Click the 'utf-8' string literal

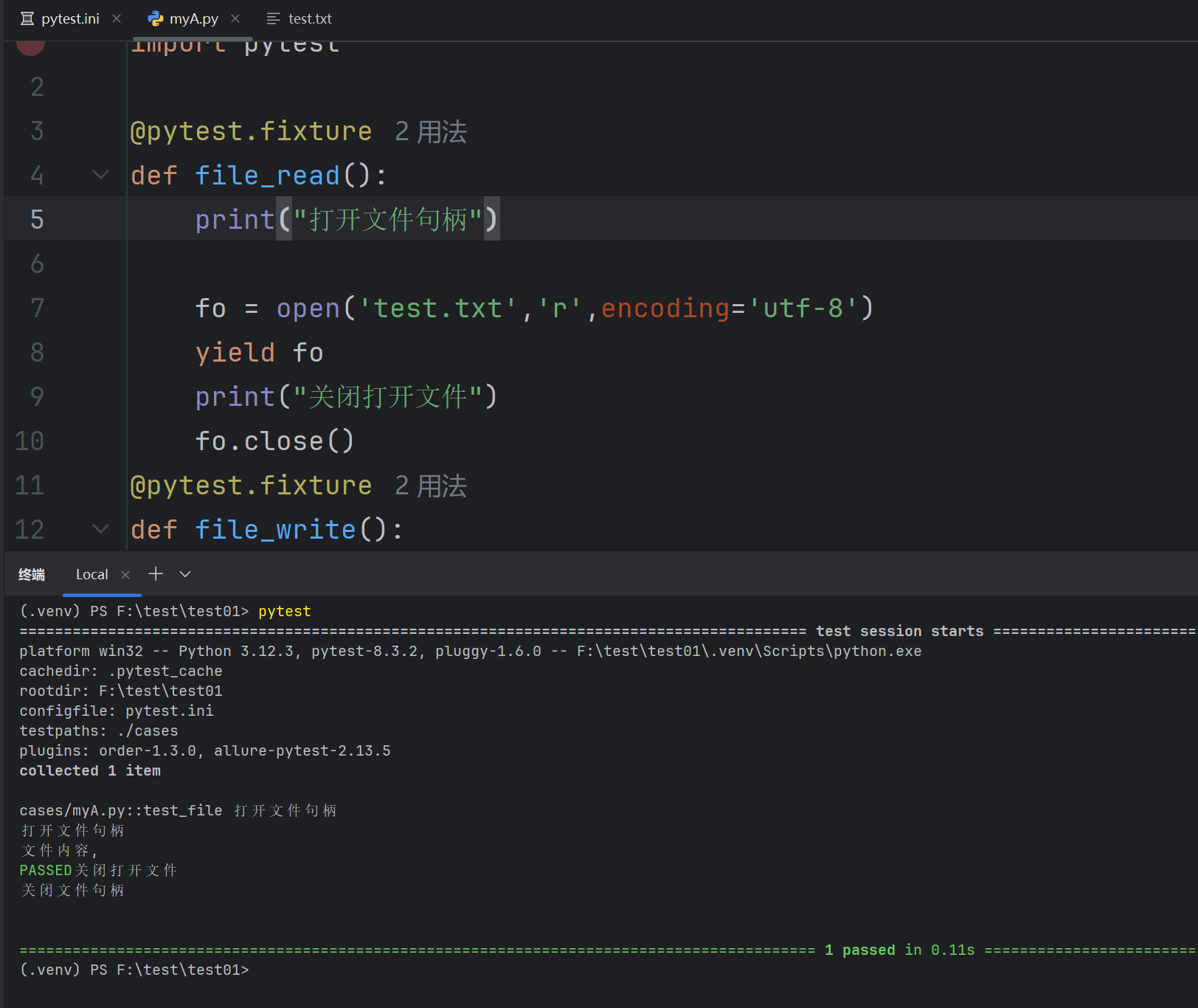pos(803,308)
